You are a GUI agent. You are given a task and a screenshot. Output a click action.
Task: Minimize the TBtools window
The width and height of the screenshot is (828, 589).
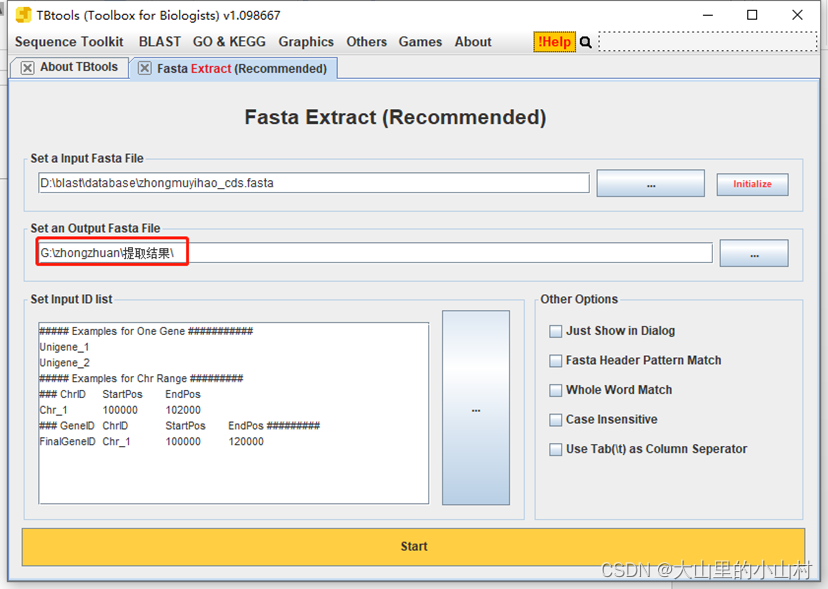[x=708, y=15]
